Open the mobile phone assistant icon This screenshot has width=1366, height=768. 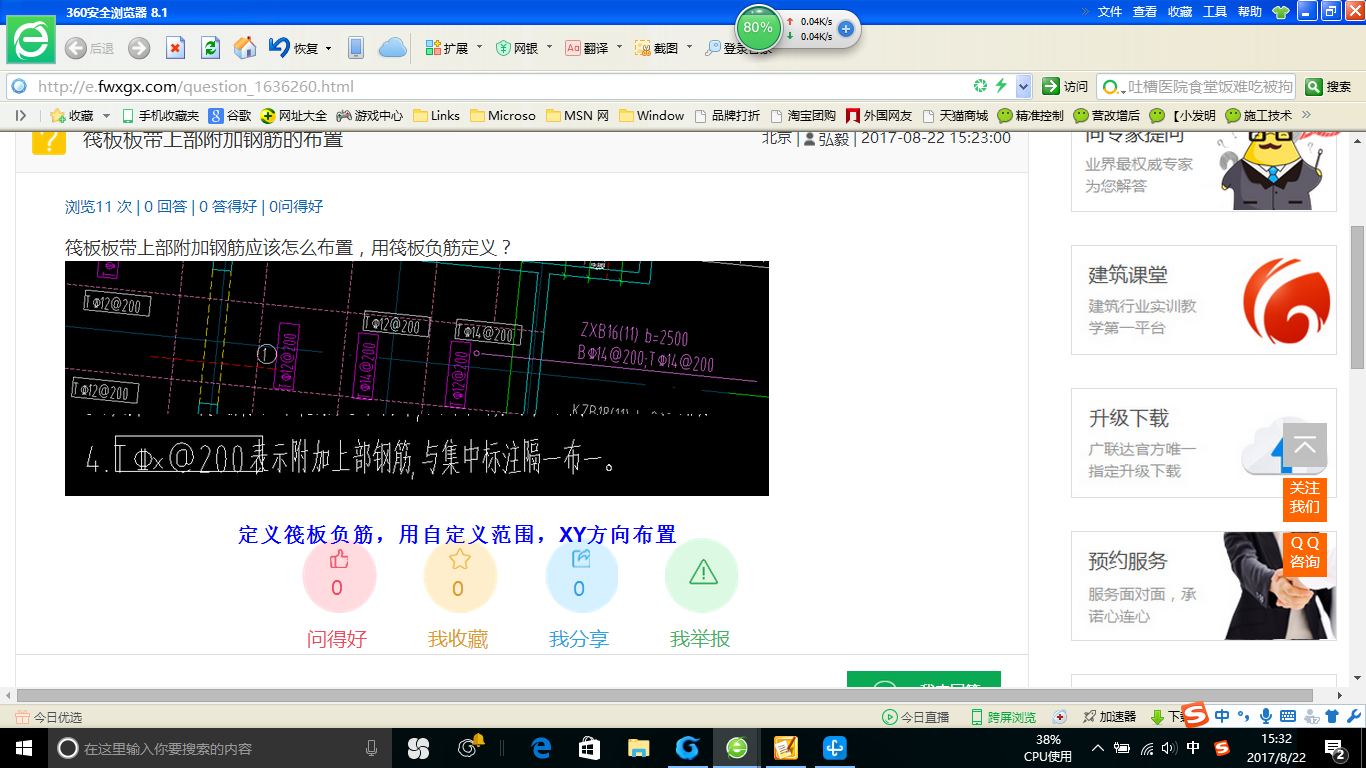(355, 48)
